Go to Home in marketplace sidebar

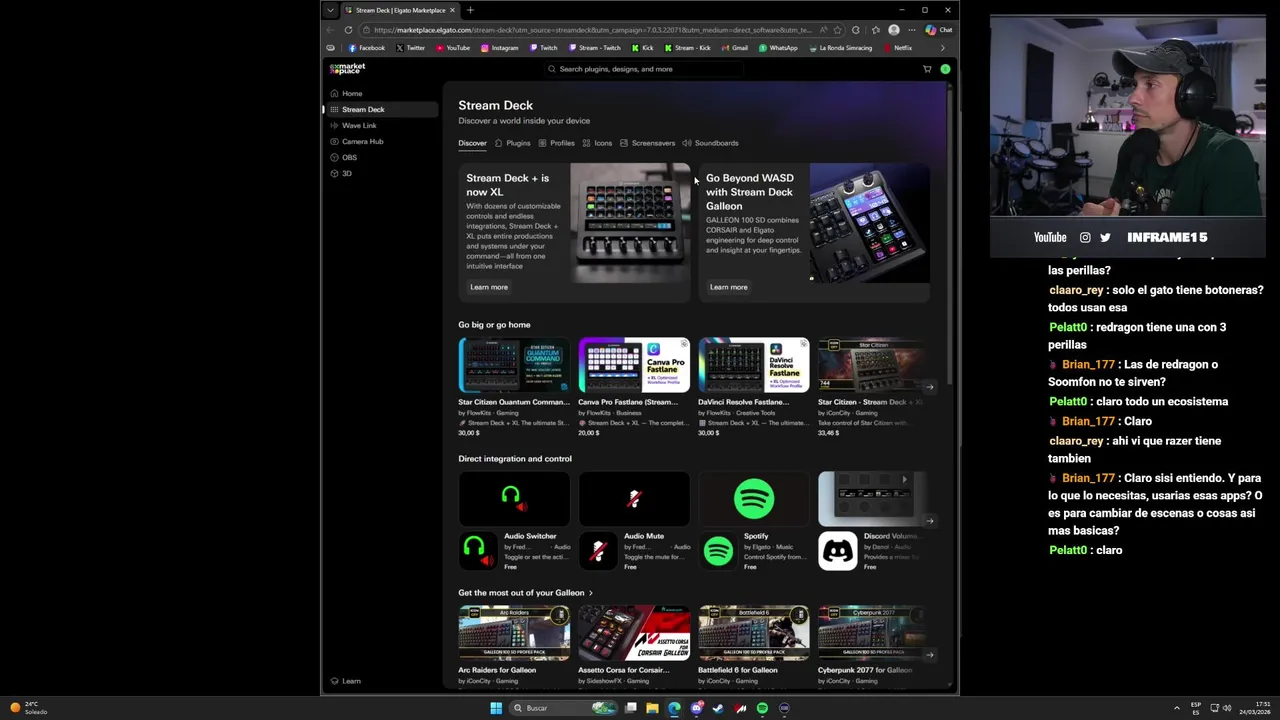pos(381,93)
